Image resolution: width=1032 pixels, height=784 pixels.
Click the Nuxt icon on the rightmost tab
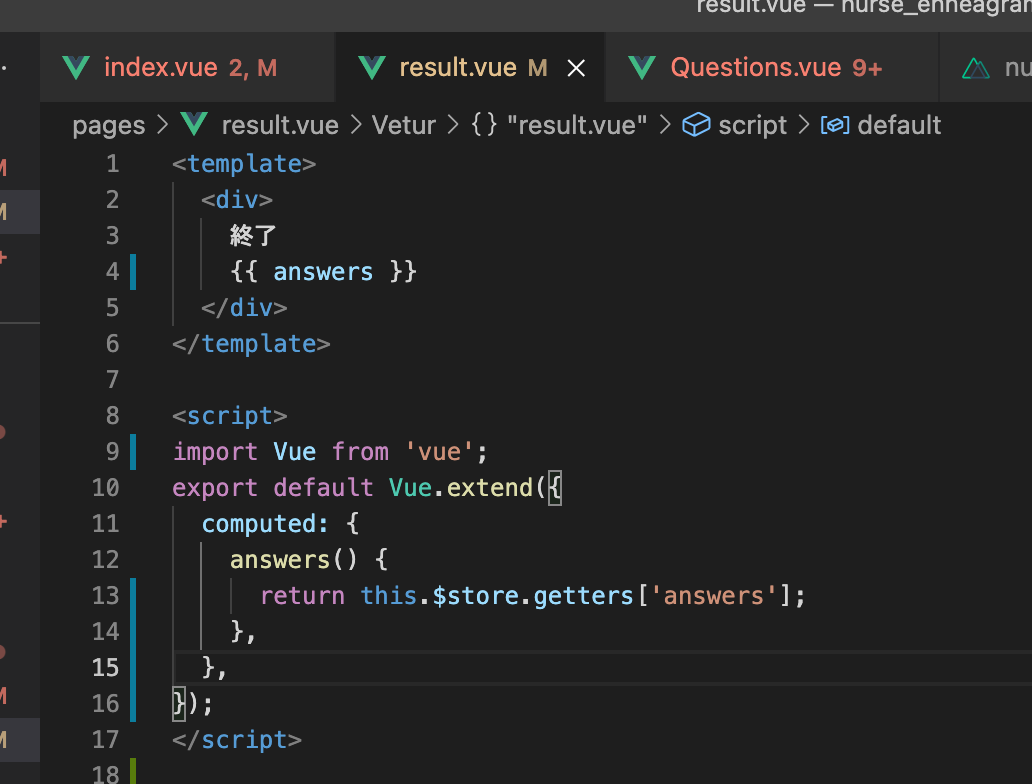click(974, 68)
